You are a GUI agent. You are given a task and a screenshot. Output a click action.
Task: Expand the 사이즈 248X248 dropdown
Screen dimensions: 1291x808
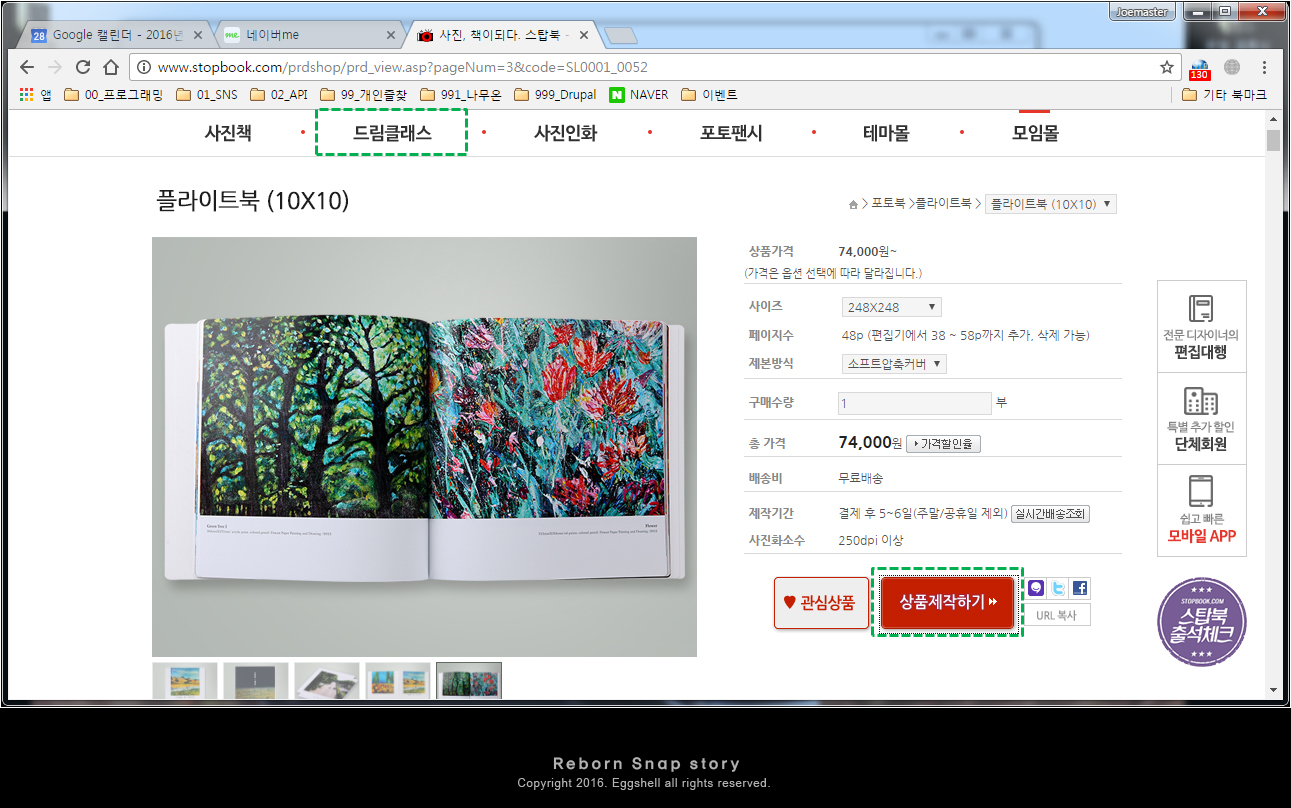(x=891, y=307)
